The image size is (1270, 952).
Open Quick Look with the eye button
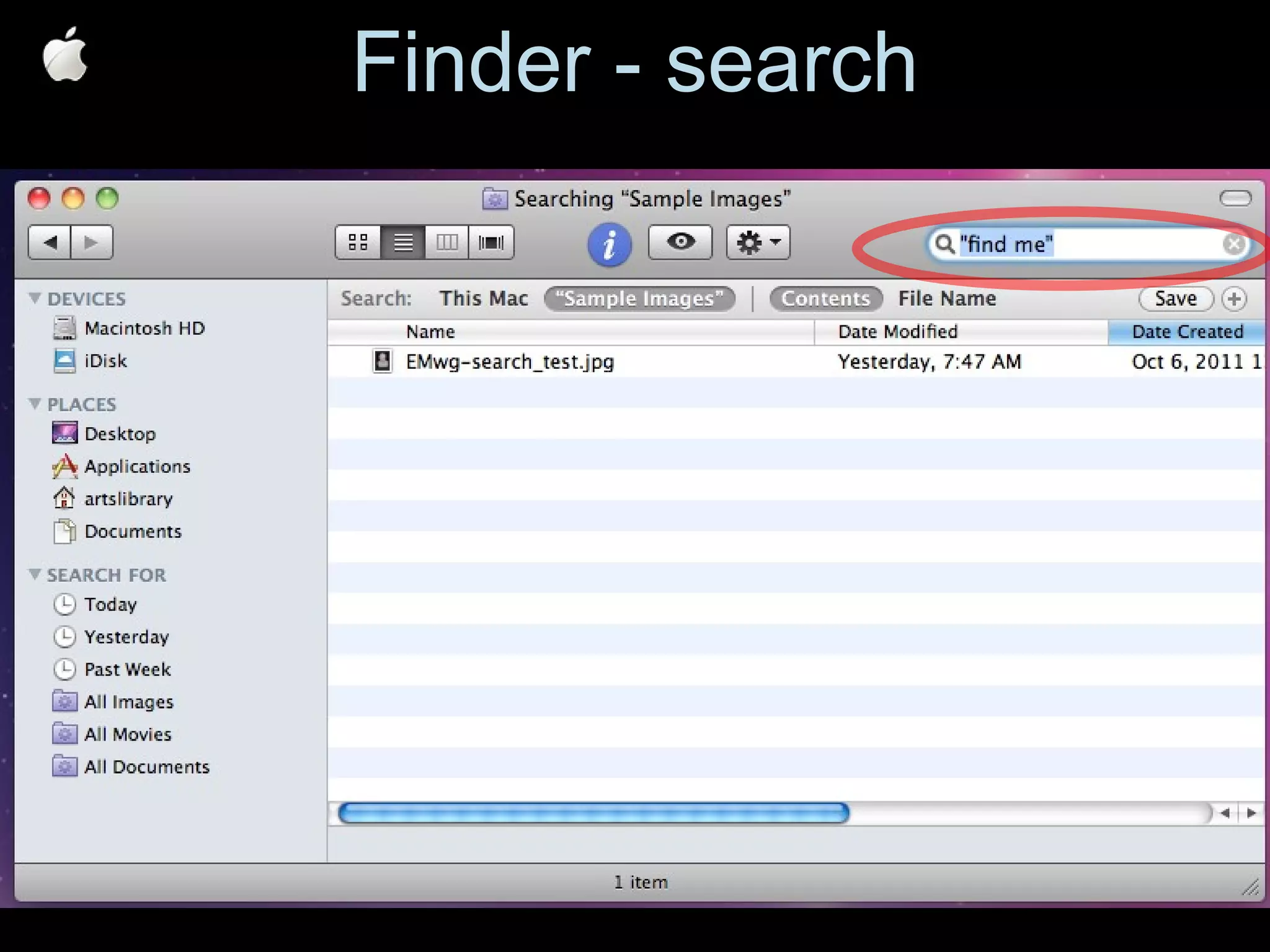click(680, 242)
